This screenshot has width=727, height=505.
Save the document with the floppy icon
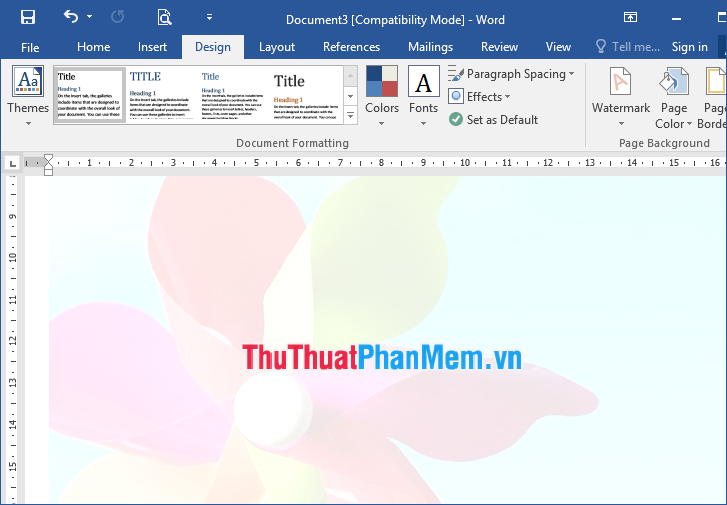(28, 18)
